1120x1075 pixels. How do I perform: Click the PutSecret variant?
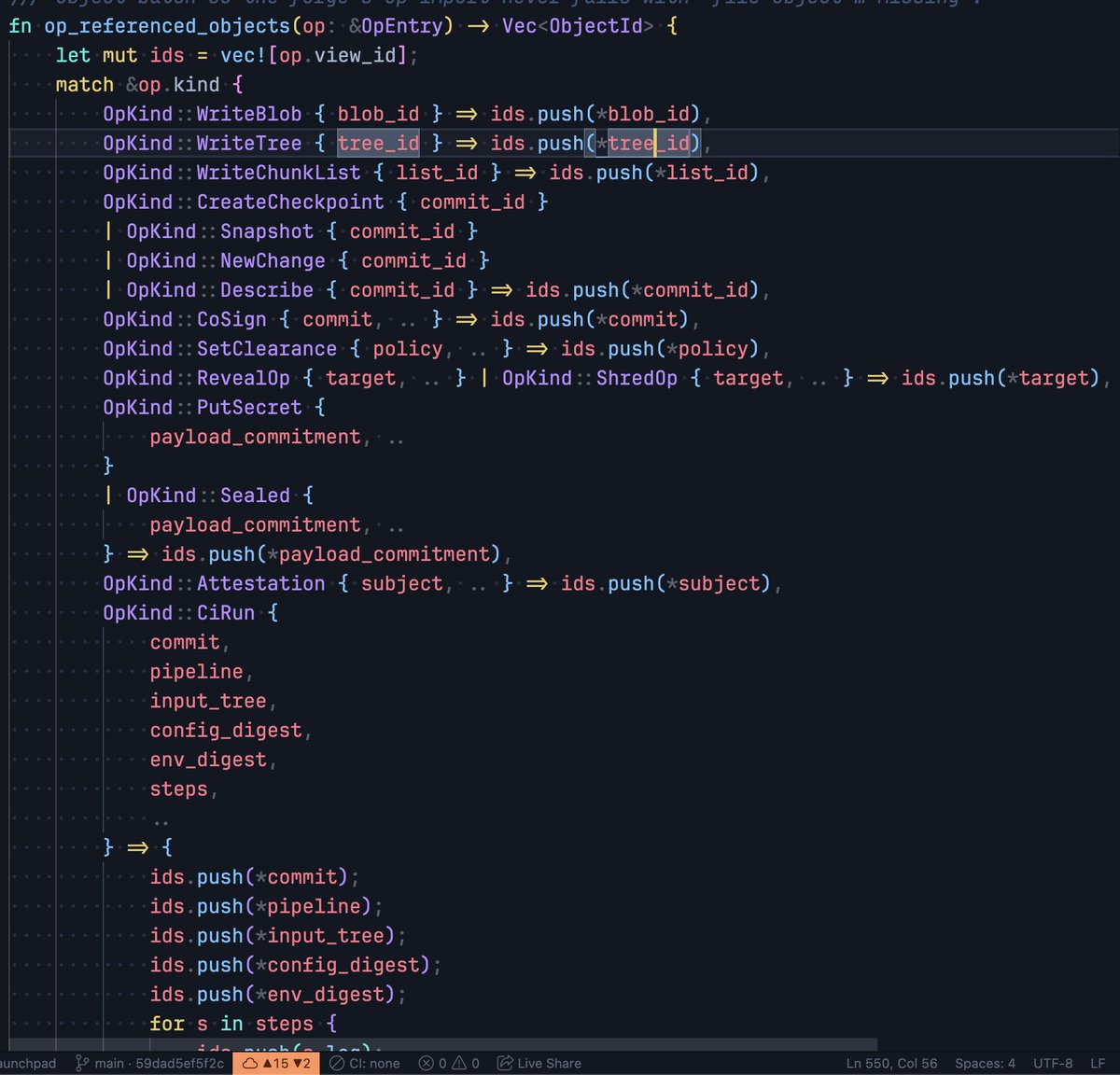tap(249, 408)
